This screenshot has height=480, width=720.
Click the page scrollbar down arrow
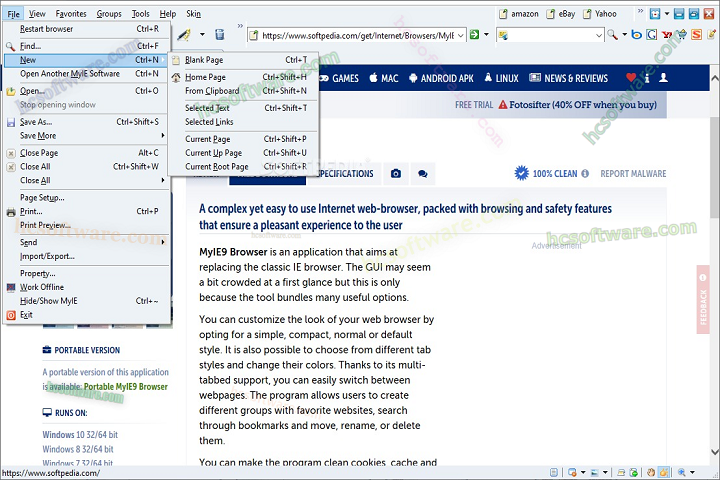coord(714,452)
